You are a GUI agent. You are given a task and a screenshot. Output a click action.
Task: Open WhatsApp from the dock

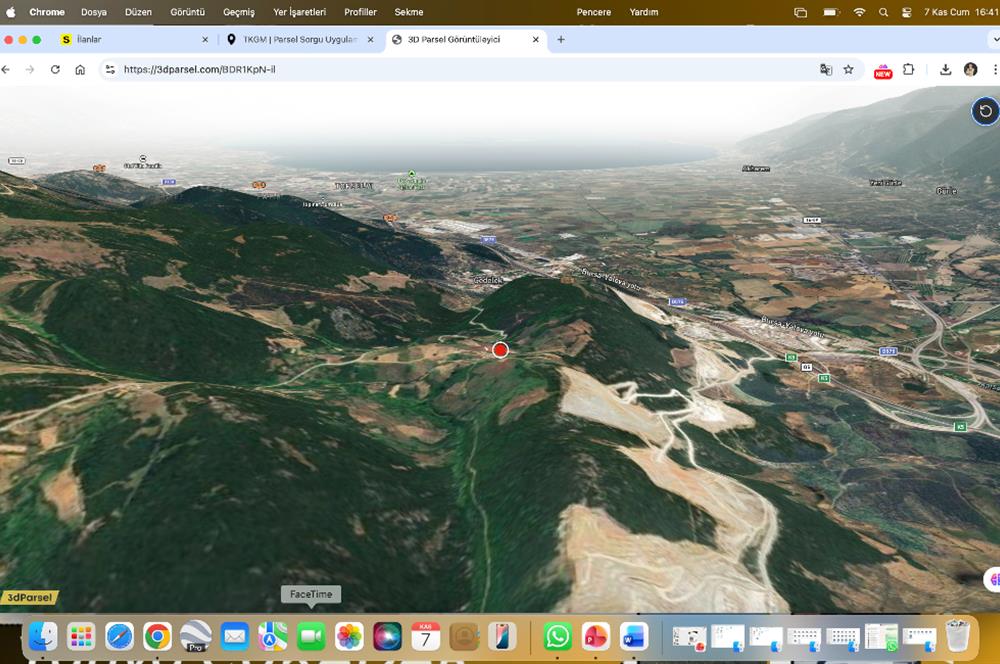tap(557, 636)
